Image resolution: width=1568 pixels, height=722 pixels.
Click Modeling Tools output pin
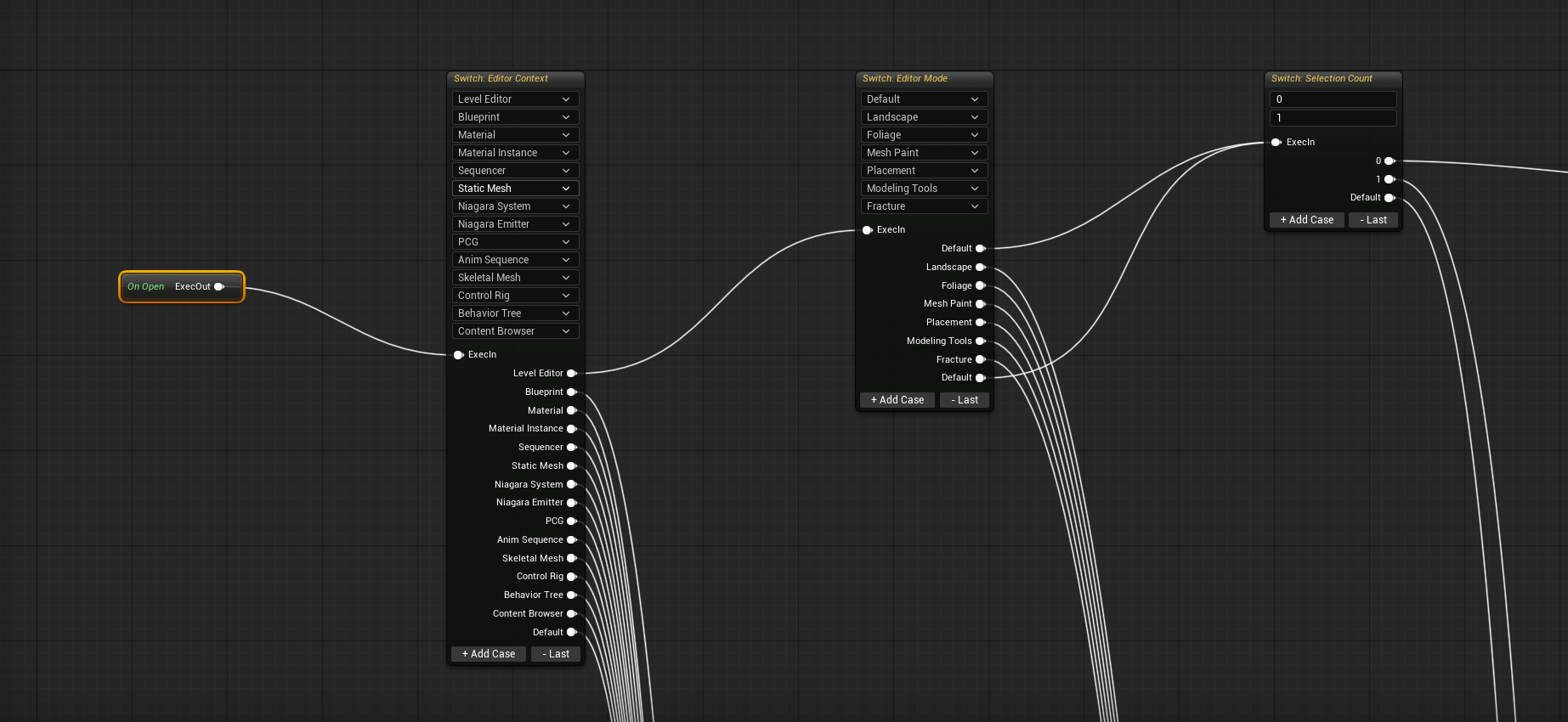[981, 341]
